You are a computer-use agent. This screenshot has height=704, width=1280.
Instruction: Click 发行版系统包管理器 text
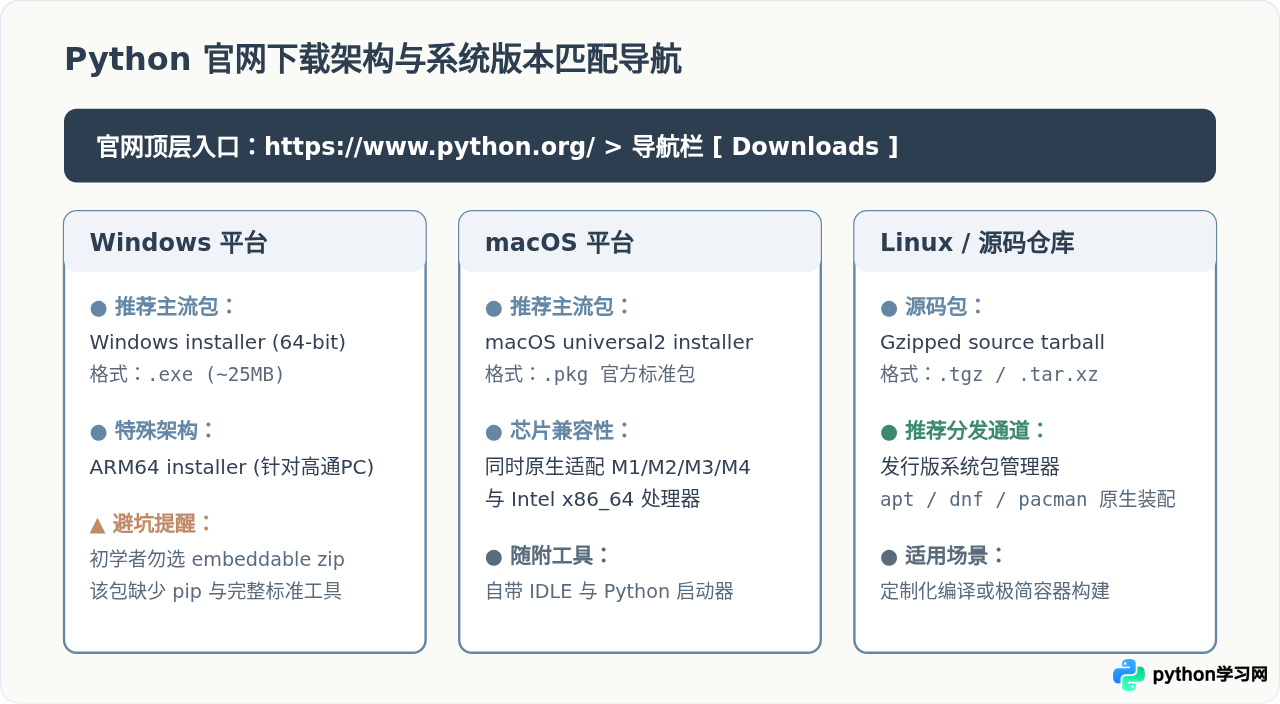click(970, 467)
